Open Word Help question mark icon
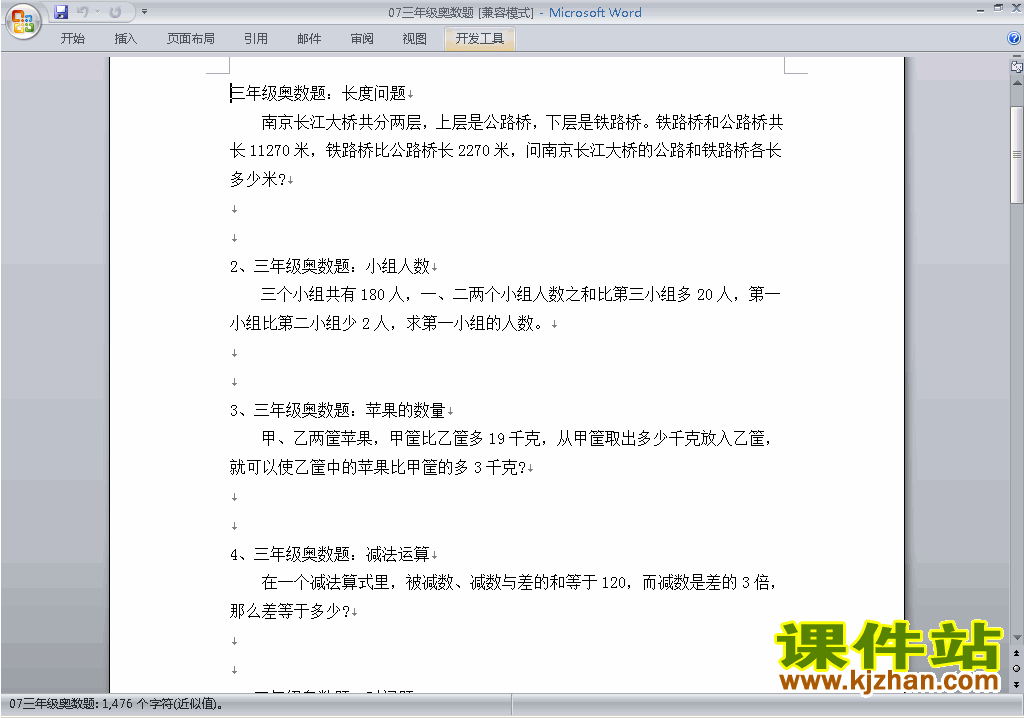 point(1014,39)
